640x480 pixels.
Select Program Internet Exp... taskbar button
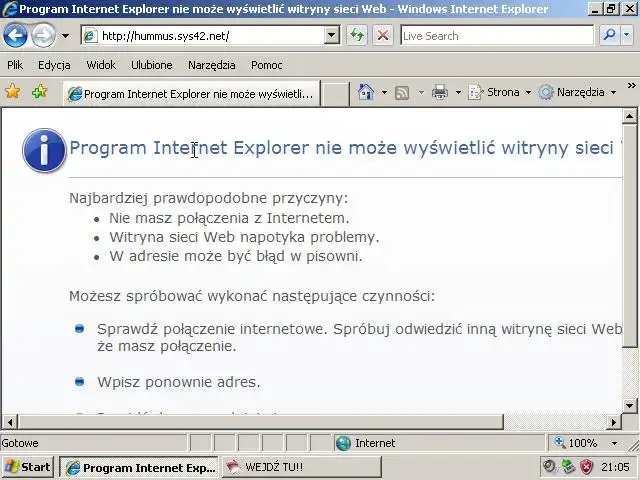[x=139, y=467]
